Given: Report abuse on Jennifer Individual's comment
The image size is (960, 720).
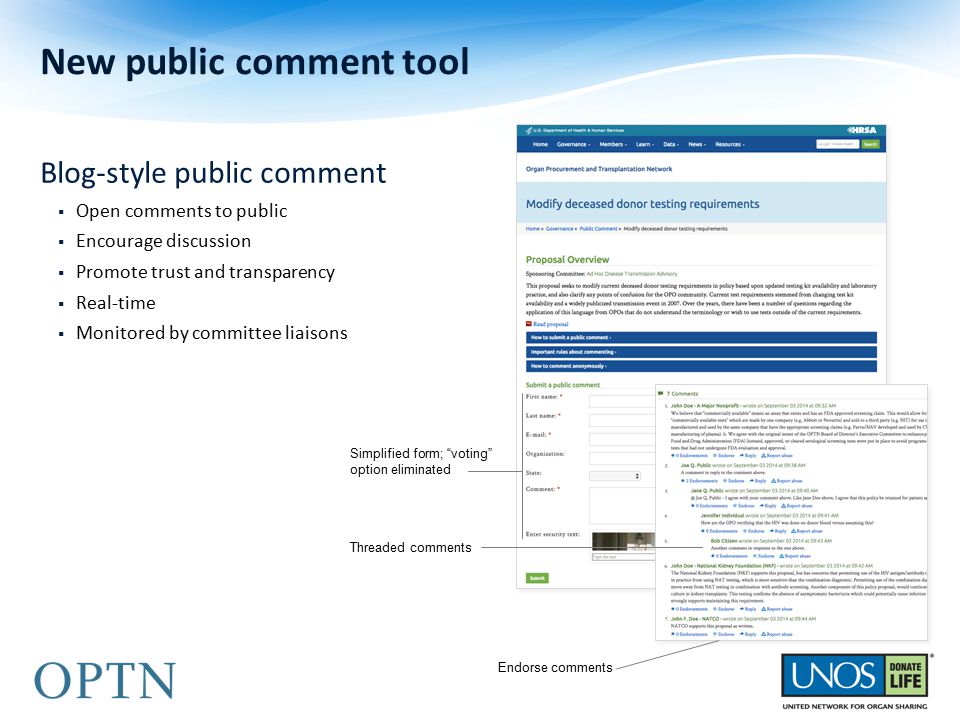Looking at the screenshot, I should [807, 531].
